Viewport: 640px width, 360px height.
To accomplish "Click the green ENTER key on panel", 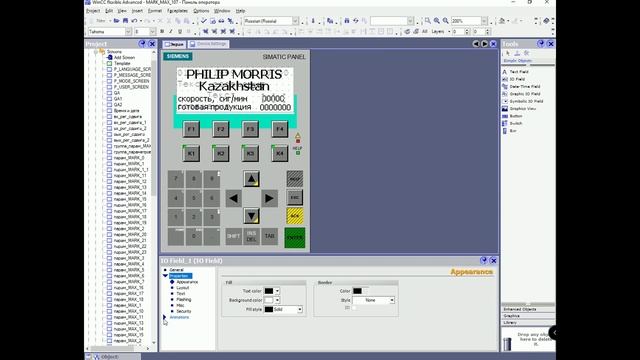I will point(295,238).
